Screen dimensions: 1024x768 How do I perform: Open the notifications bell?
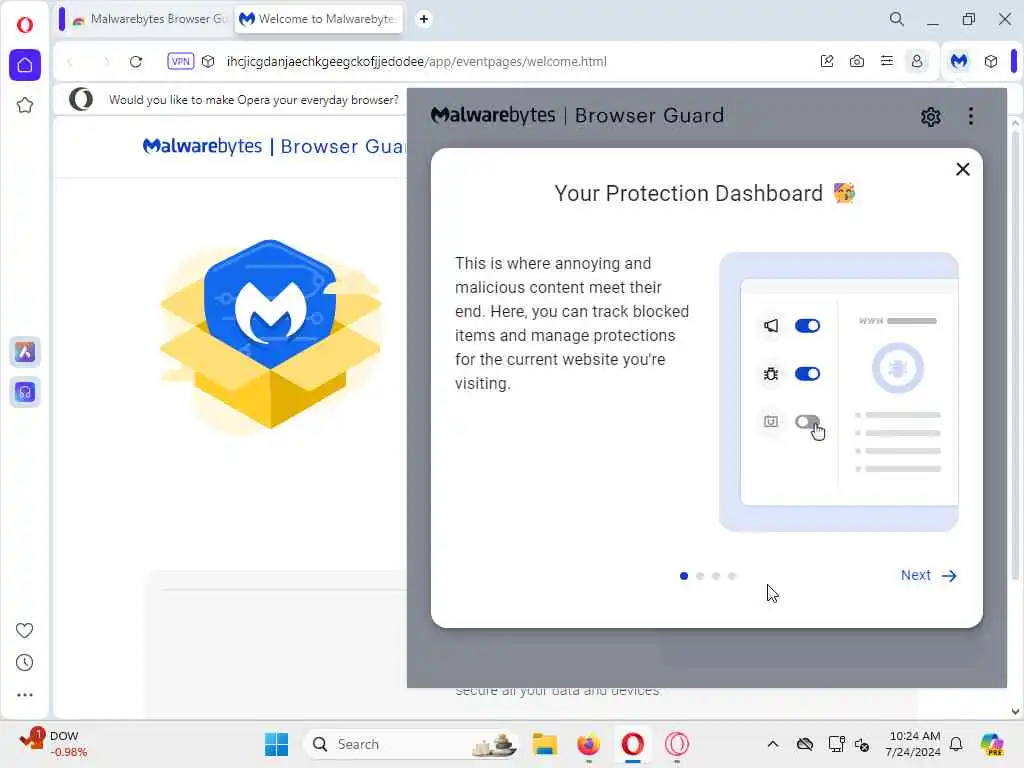click(x=956, y=744)
